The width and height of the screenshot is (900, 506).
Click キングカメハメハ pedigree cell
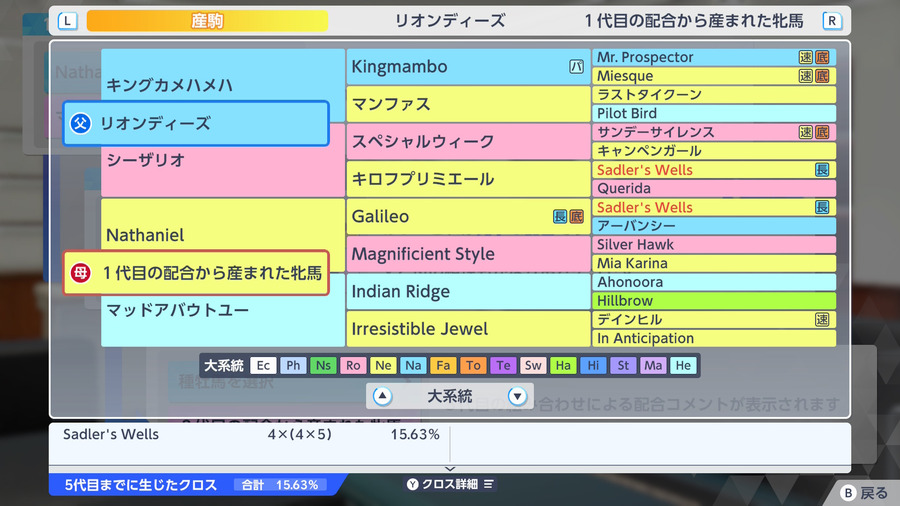coord(223,75)
